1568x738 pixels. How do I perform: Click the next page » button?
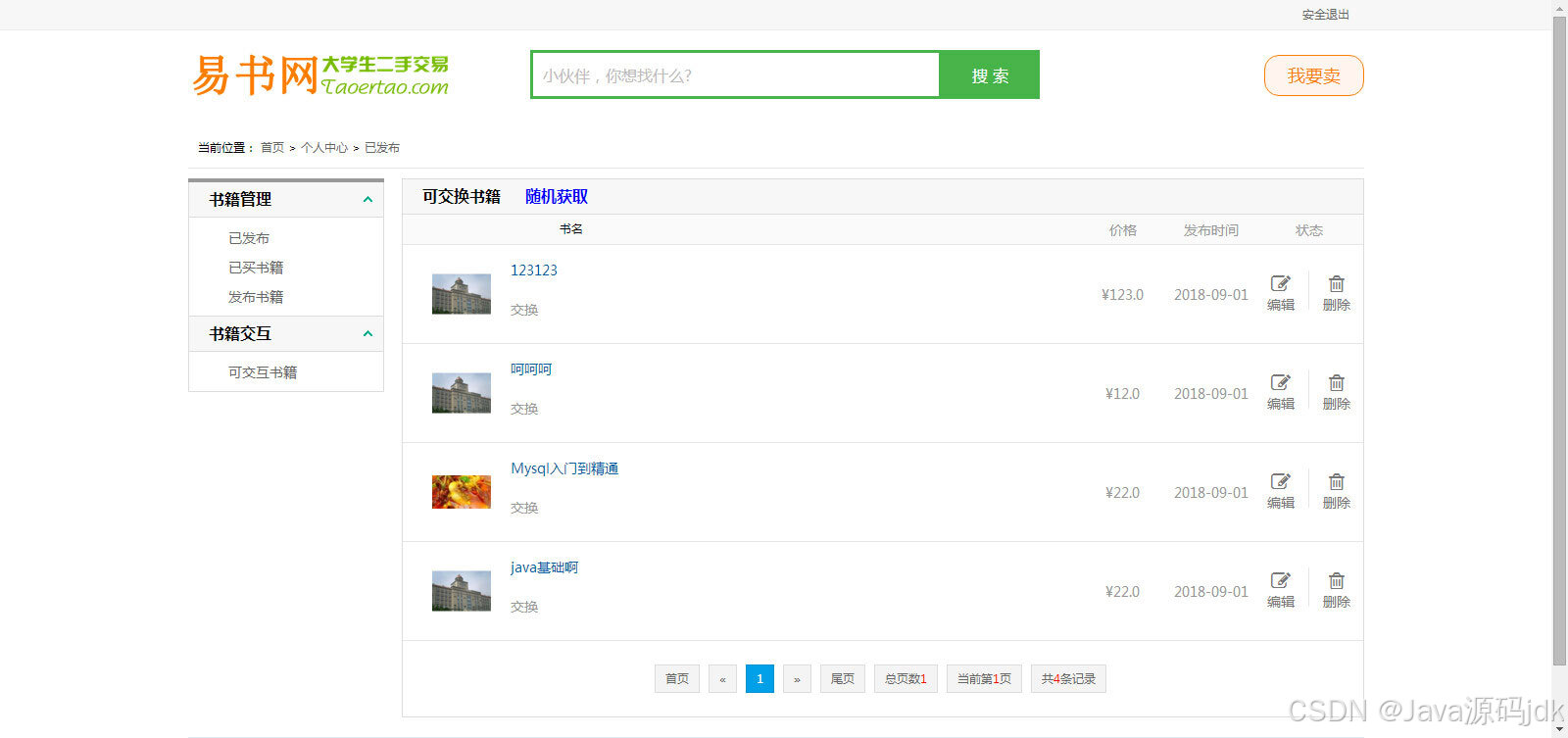pyautogui.click(x=797, y=678)
